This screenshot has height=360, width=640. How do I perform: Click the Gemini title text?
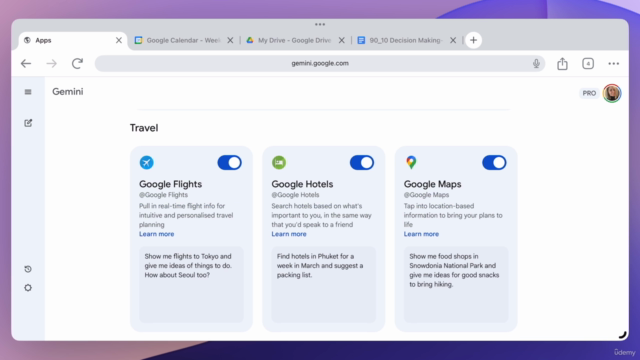pyautogui.click(x=68, y=91)
